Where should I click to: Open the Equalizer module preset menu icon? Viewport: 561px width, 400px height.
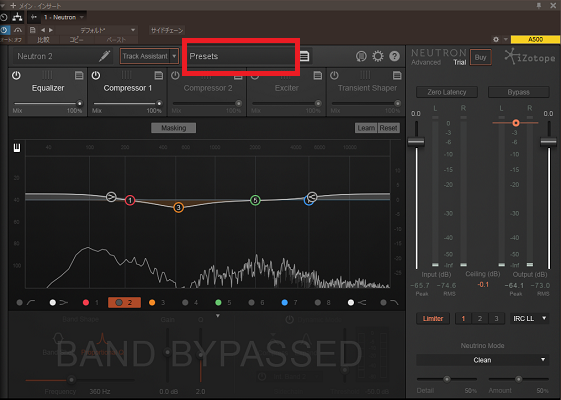pos(79,75)
